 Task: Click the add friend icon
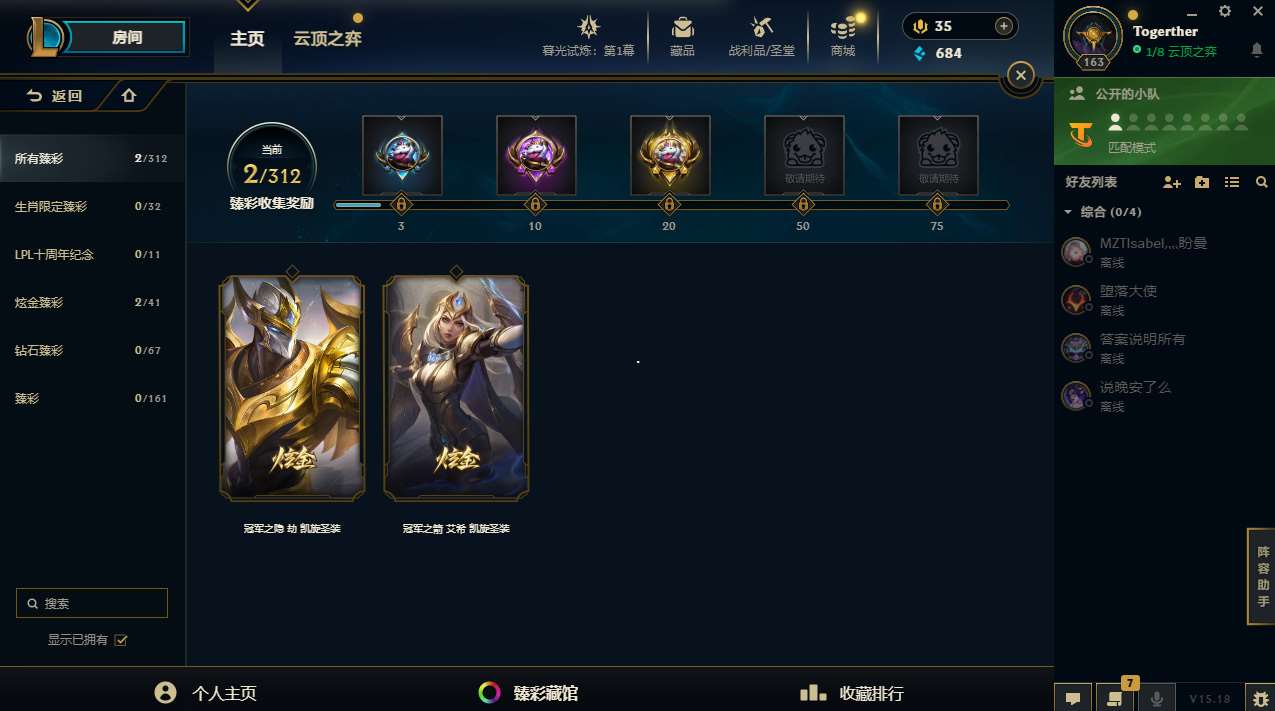(x=1172, y=182)
